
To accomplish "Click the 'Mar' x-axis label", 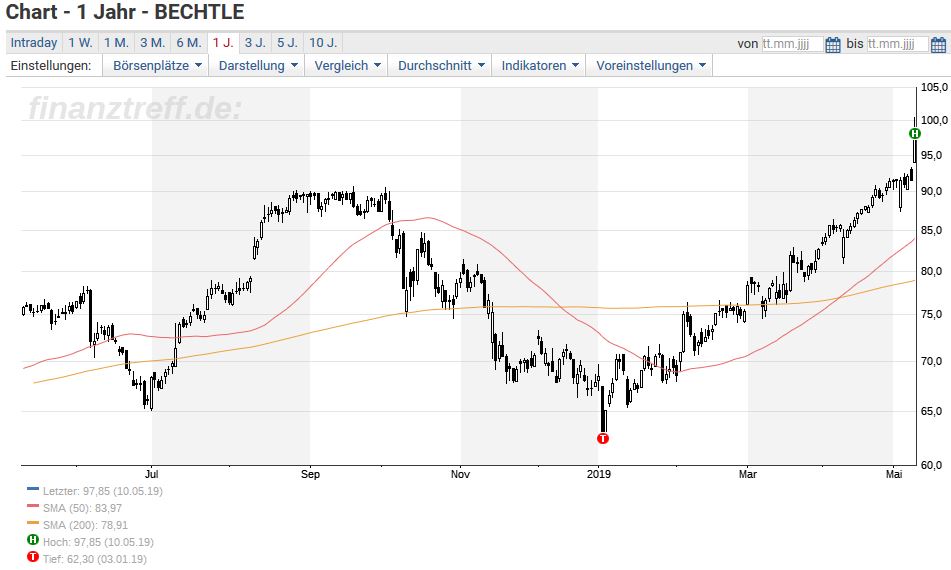I will 748,474.
